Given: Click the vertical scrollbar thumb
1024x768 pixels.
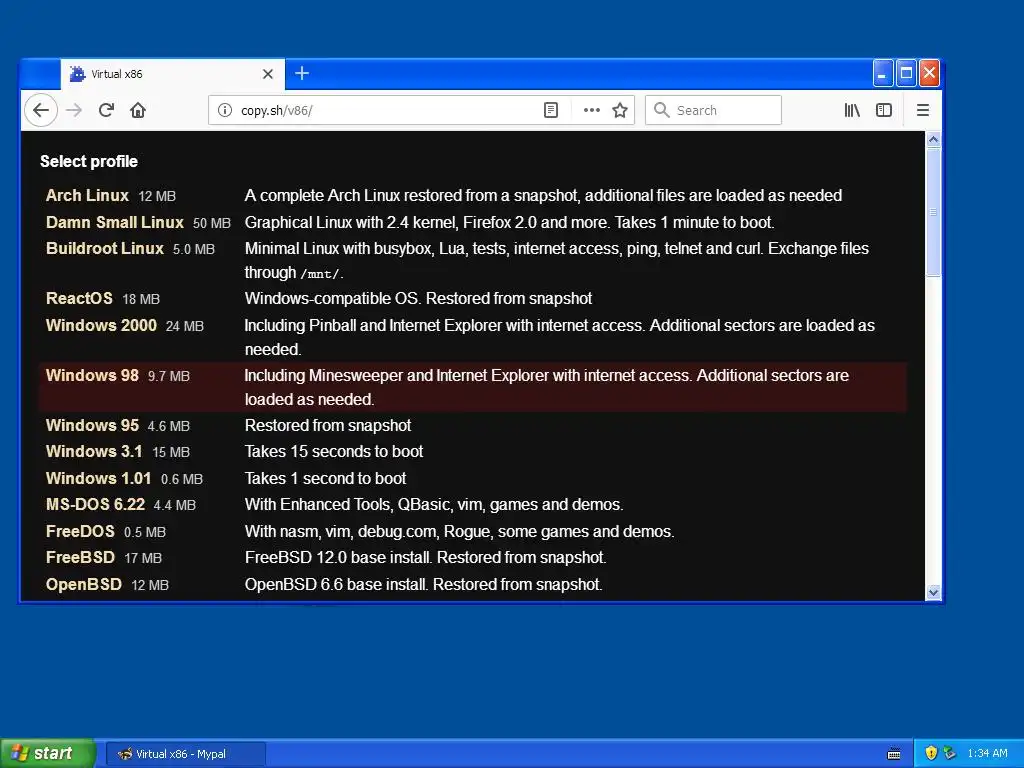Looking at the screenshot, I should tap(933, 212).
